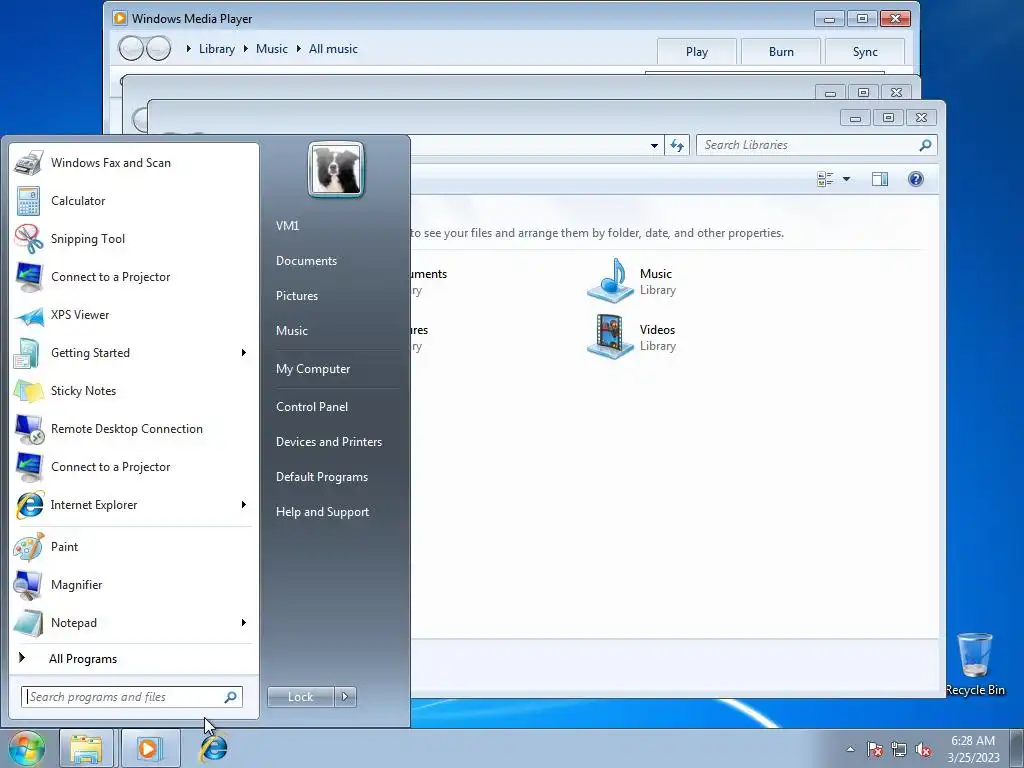Click the network tray icon
Image resolution: width=1024 pixels, height=768 pixels.
click(899, 750)
